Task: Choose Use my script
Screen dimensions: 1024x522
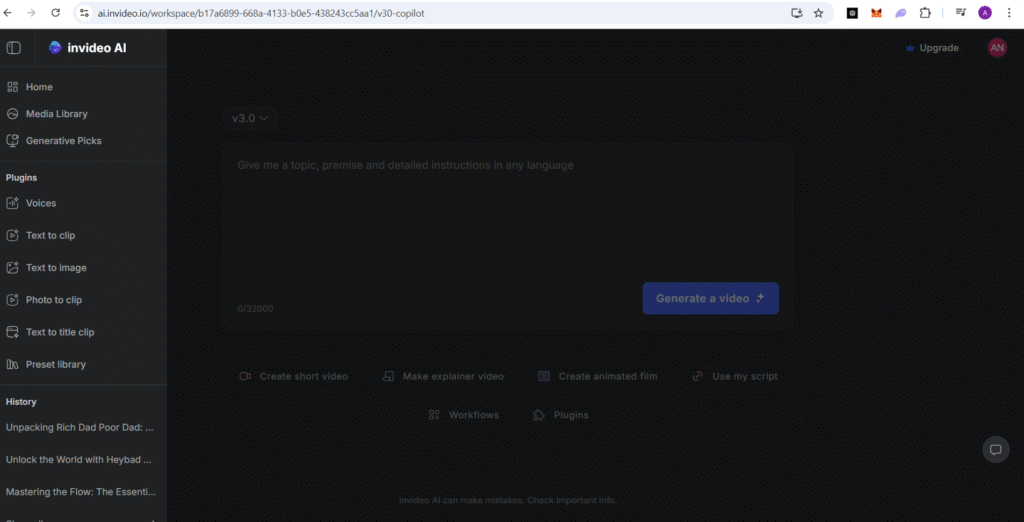Action: point(735,376)
